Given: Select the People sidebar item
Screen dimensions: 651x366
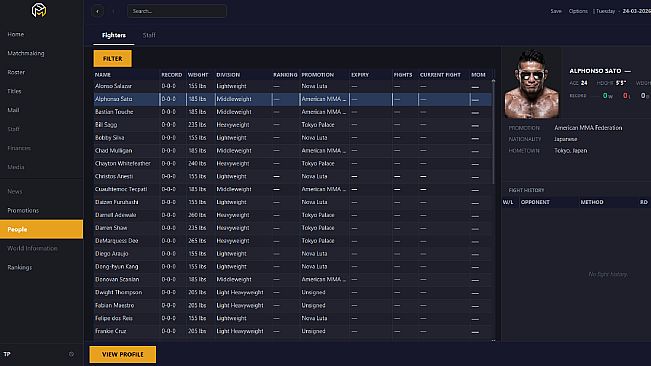Looking at the screenshot, I should coord(42,229).
